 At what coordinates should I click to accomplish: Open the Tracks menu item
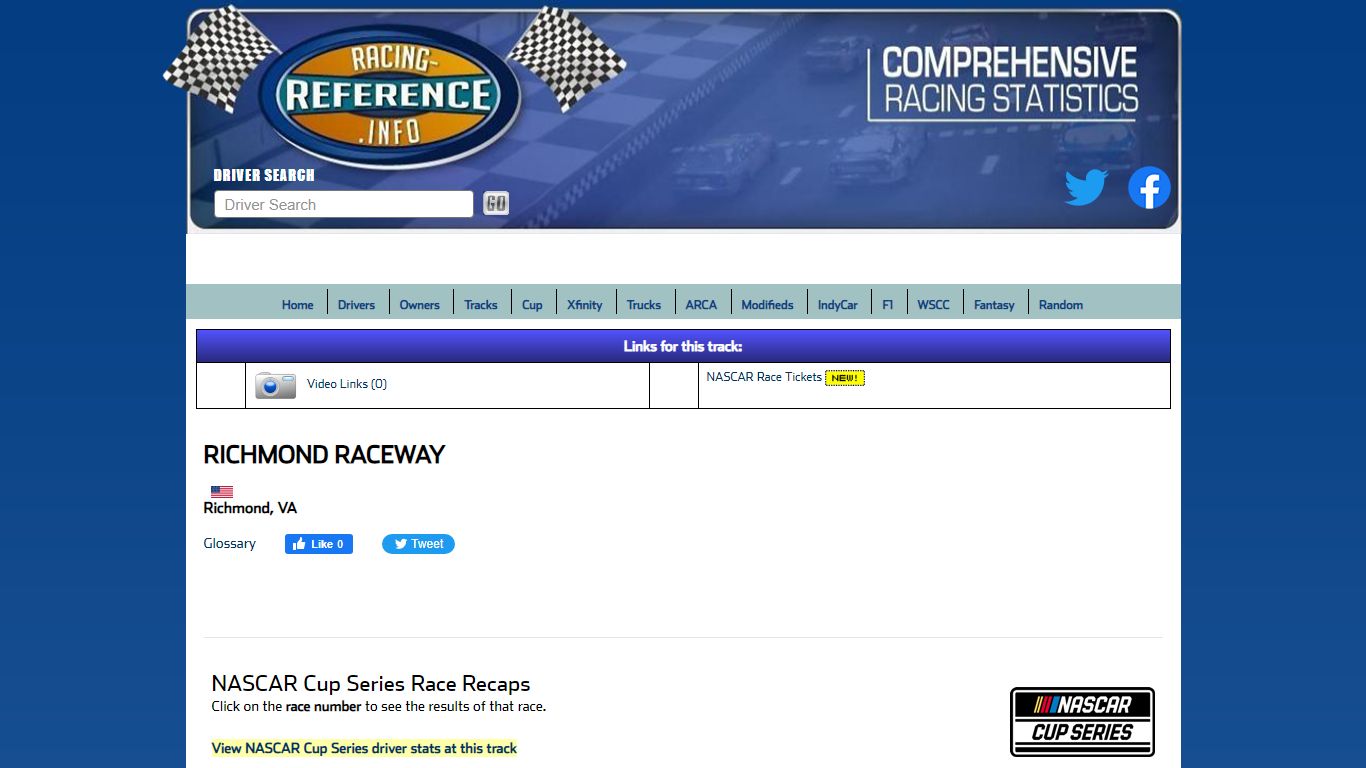tap(480, 305)
